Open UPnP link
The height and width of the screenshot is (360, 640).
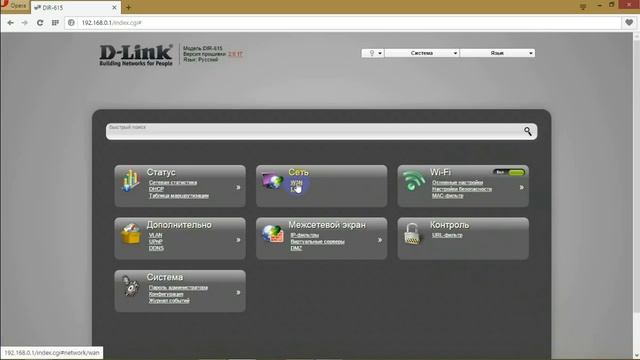point(156,242)
